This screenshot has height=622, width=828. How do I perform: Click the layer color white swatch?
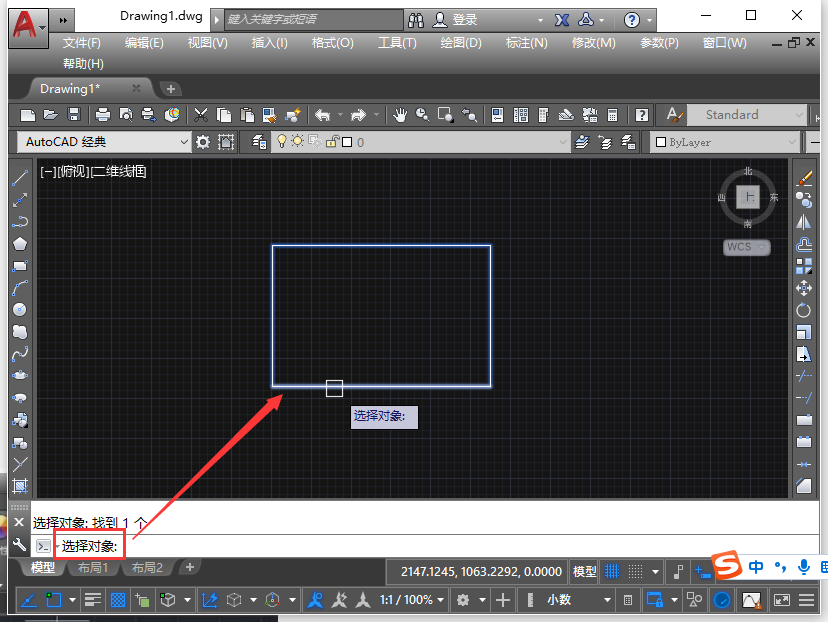tap(347, 142)
